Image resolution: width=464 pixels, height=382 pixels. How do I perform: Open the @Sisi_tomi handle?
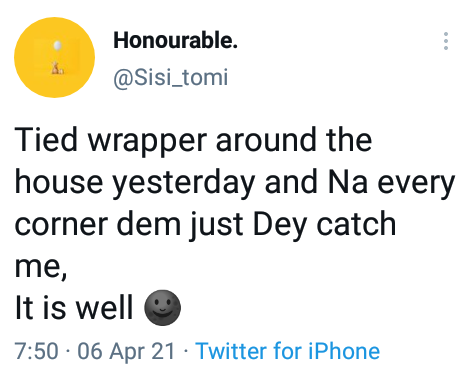(171, 77)
